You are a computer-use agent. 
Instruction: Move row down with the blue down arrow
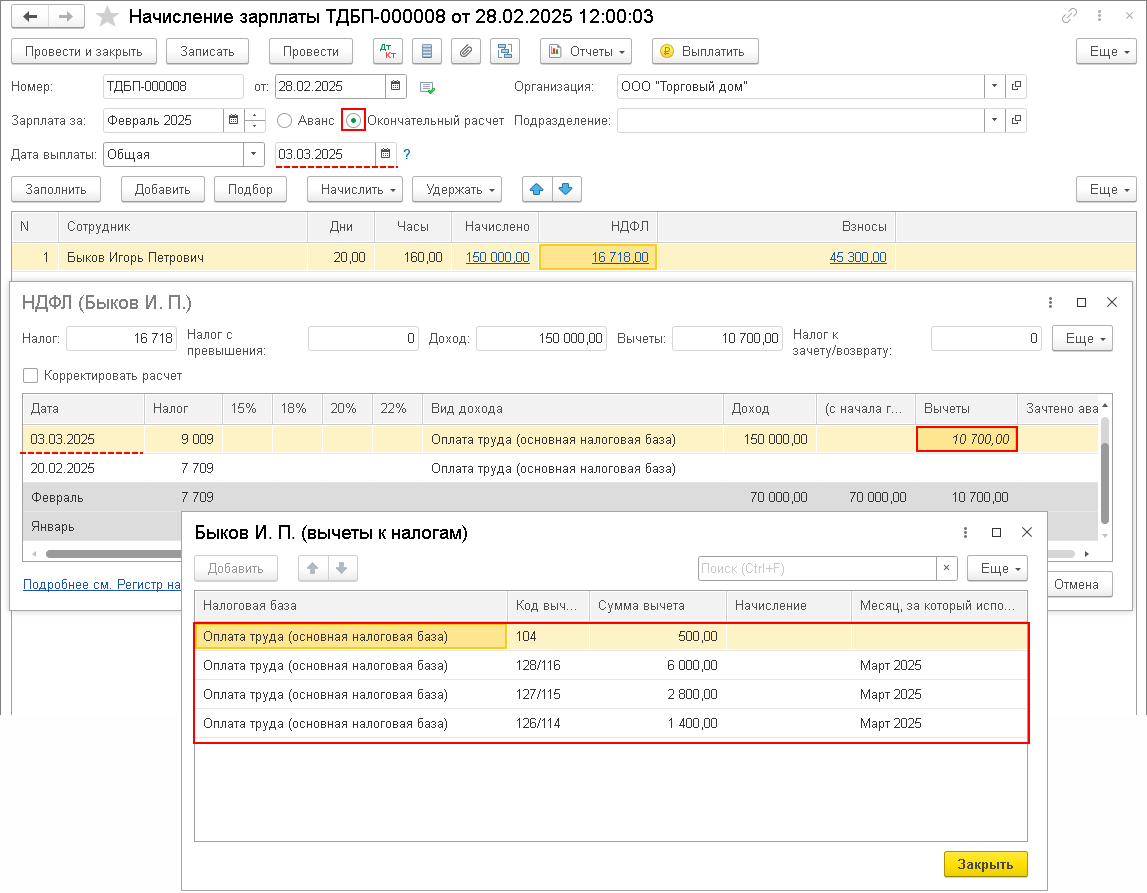(x=565, y=189)
